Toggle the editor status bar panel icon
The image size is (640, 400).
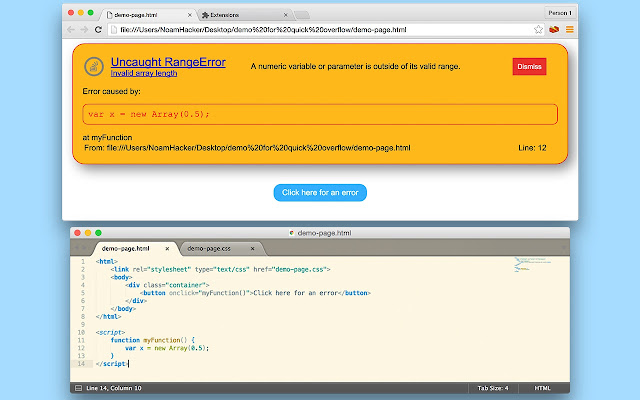point(78,388)
